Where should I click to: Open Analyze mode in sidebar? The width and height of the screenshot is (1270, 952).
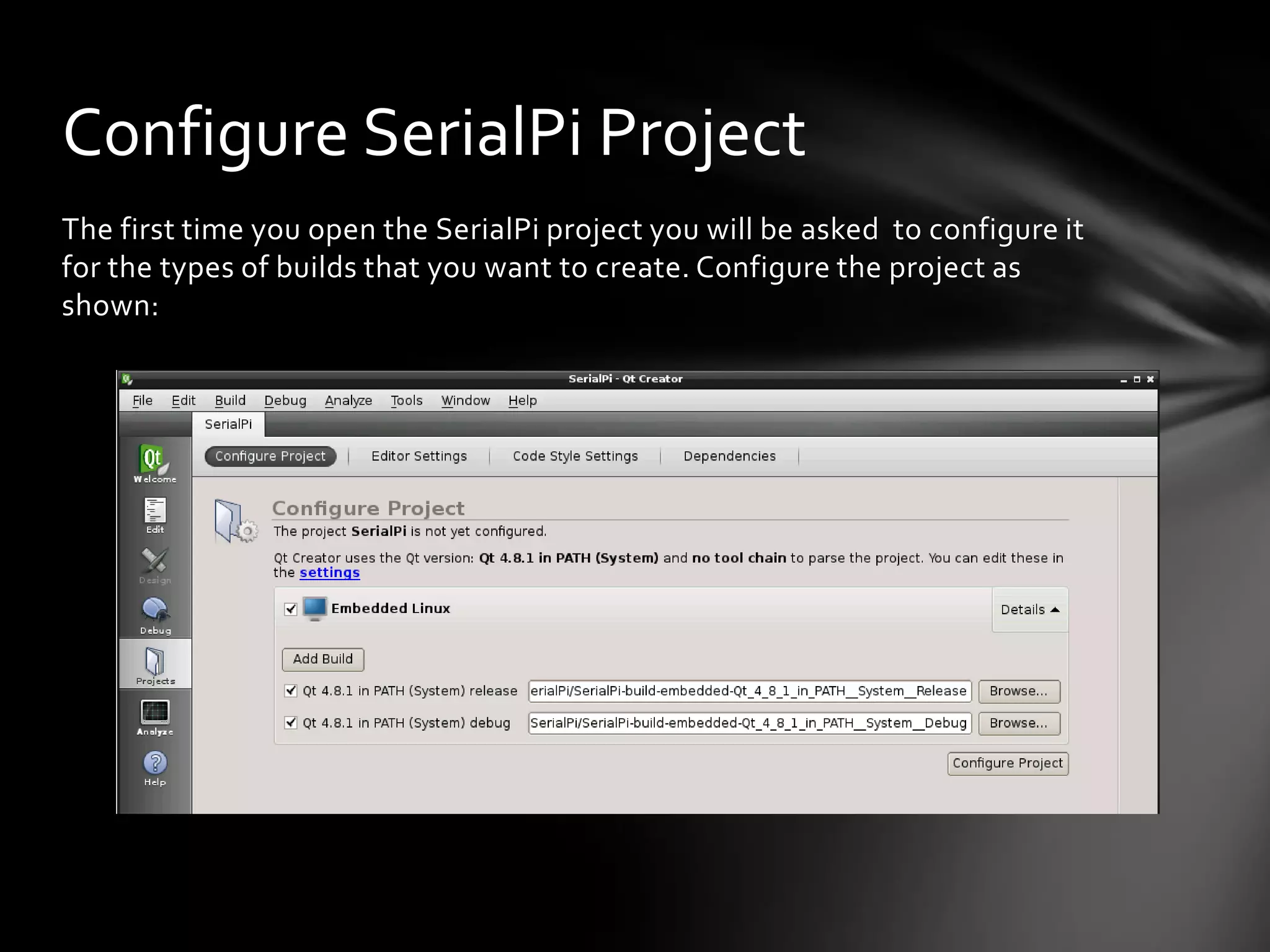click(155, 718)
